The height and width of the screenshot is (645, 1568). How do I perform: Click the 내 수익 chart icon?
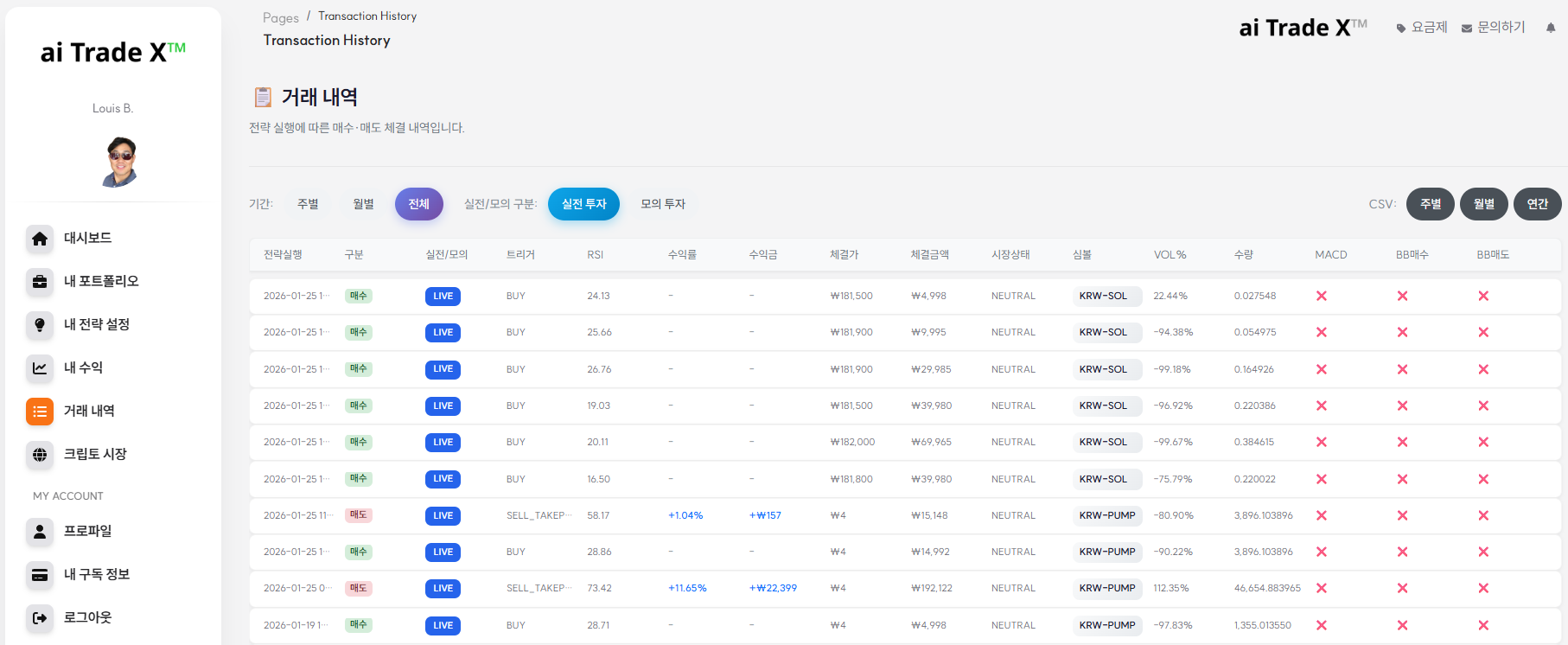tap(40, 368)
